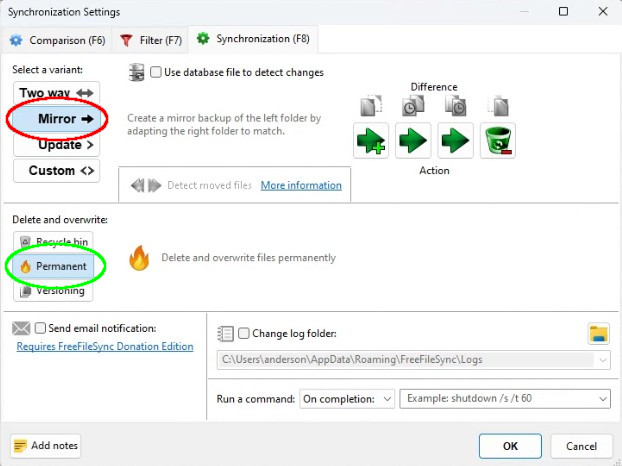Switch to the Filter (F7) tab

pos(152,40)
